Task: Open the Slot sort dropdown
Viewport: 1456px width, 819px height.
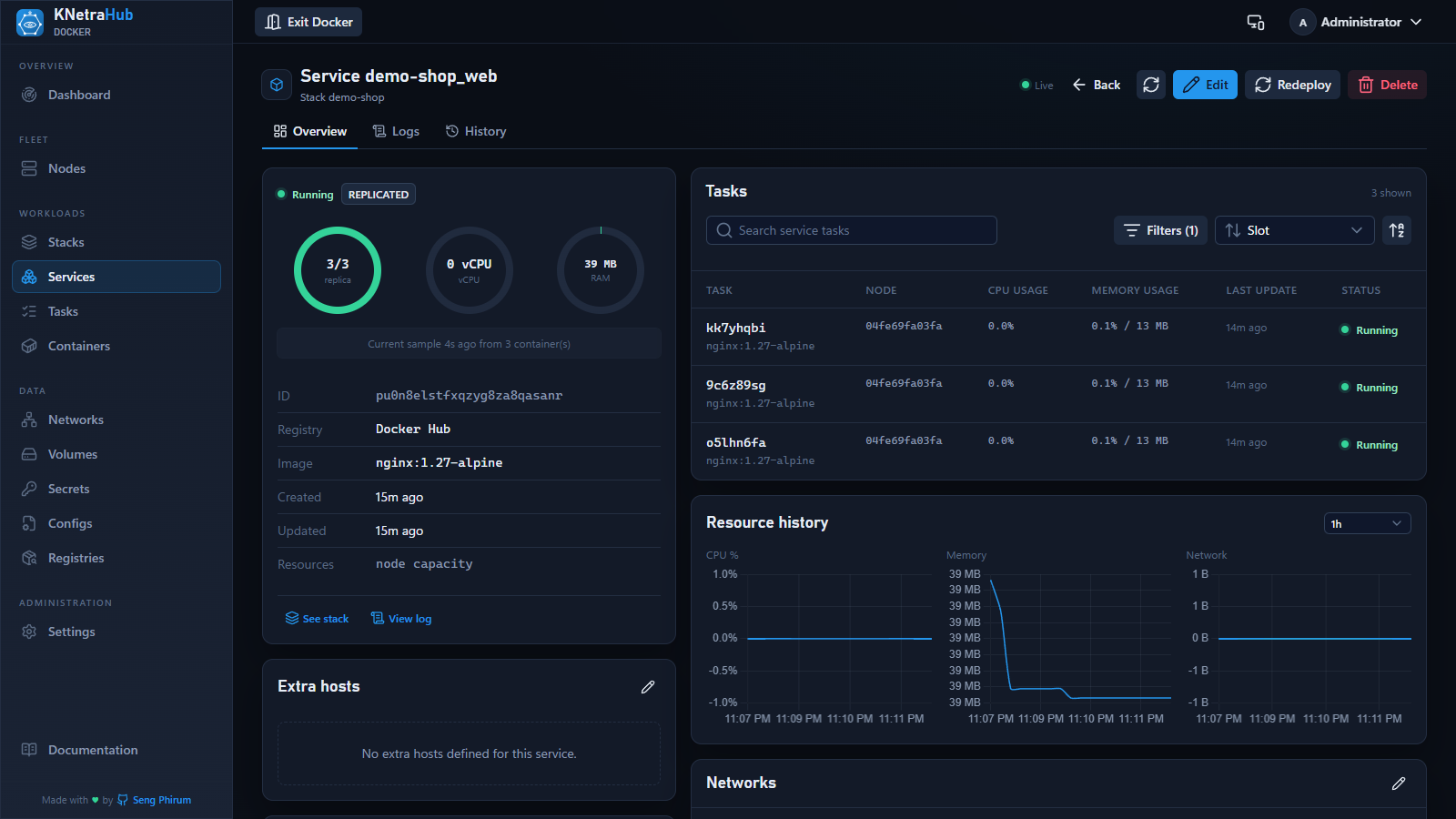Action: 1295,230
